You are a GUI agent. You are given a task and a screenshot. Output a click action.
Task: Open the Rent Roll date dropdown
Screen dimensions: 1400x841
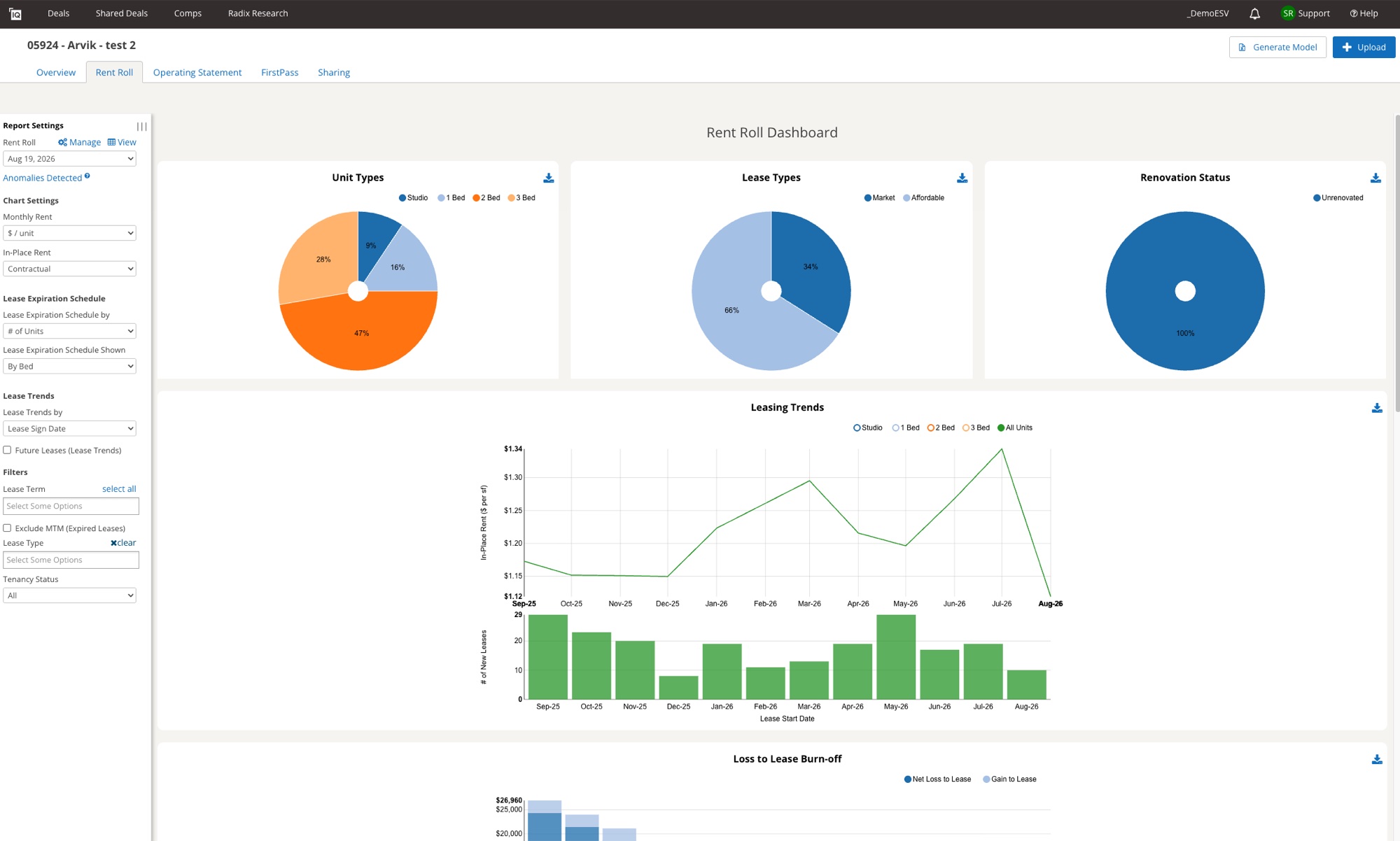[69, 159]
